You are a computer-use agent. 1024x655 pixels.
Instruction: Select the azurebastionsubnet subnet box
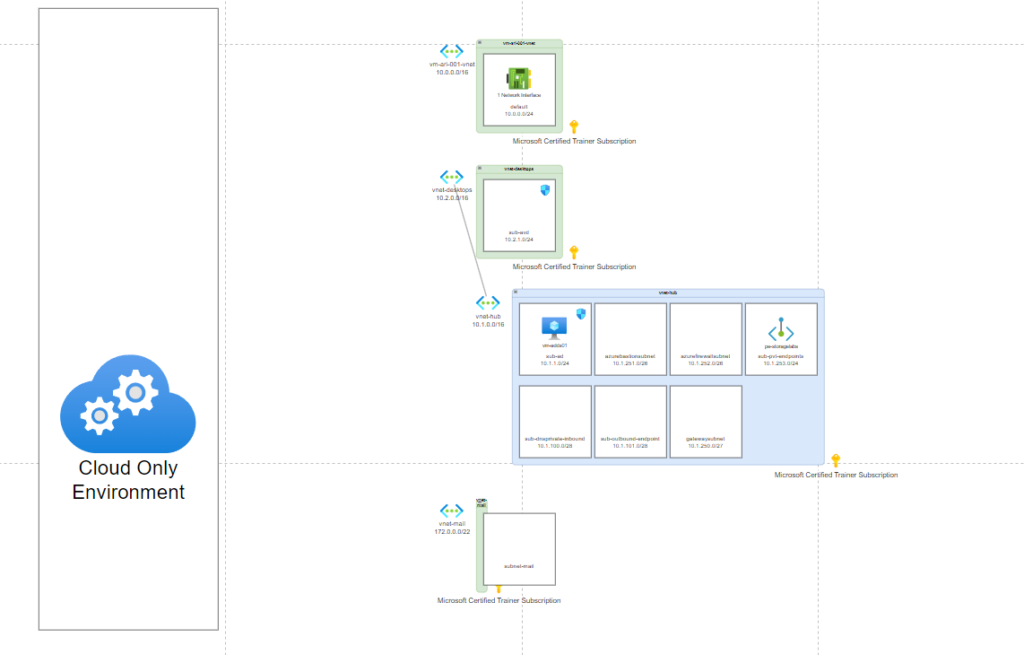(630, 339)
